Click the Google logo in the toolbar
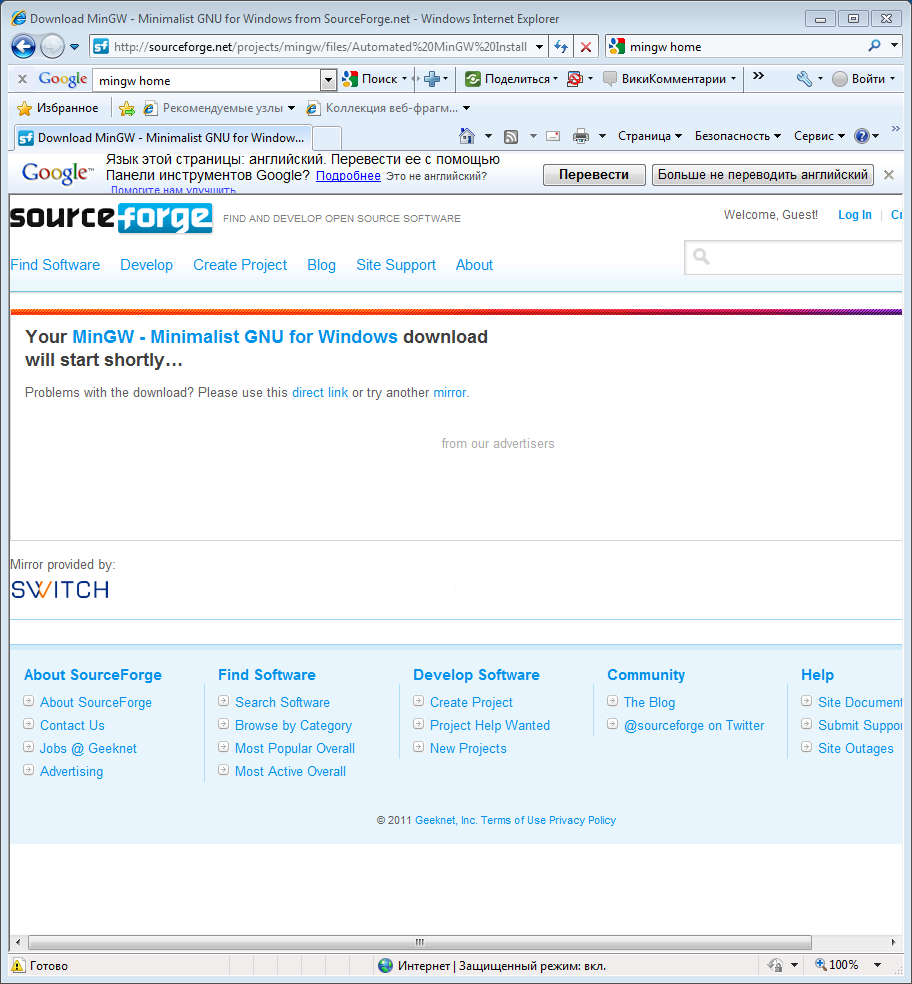Viewport: 912px width, 984px height. tap(63, 79)
